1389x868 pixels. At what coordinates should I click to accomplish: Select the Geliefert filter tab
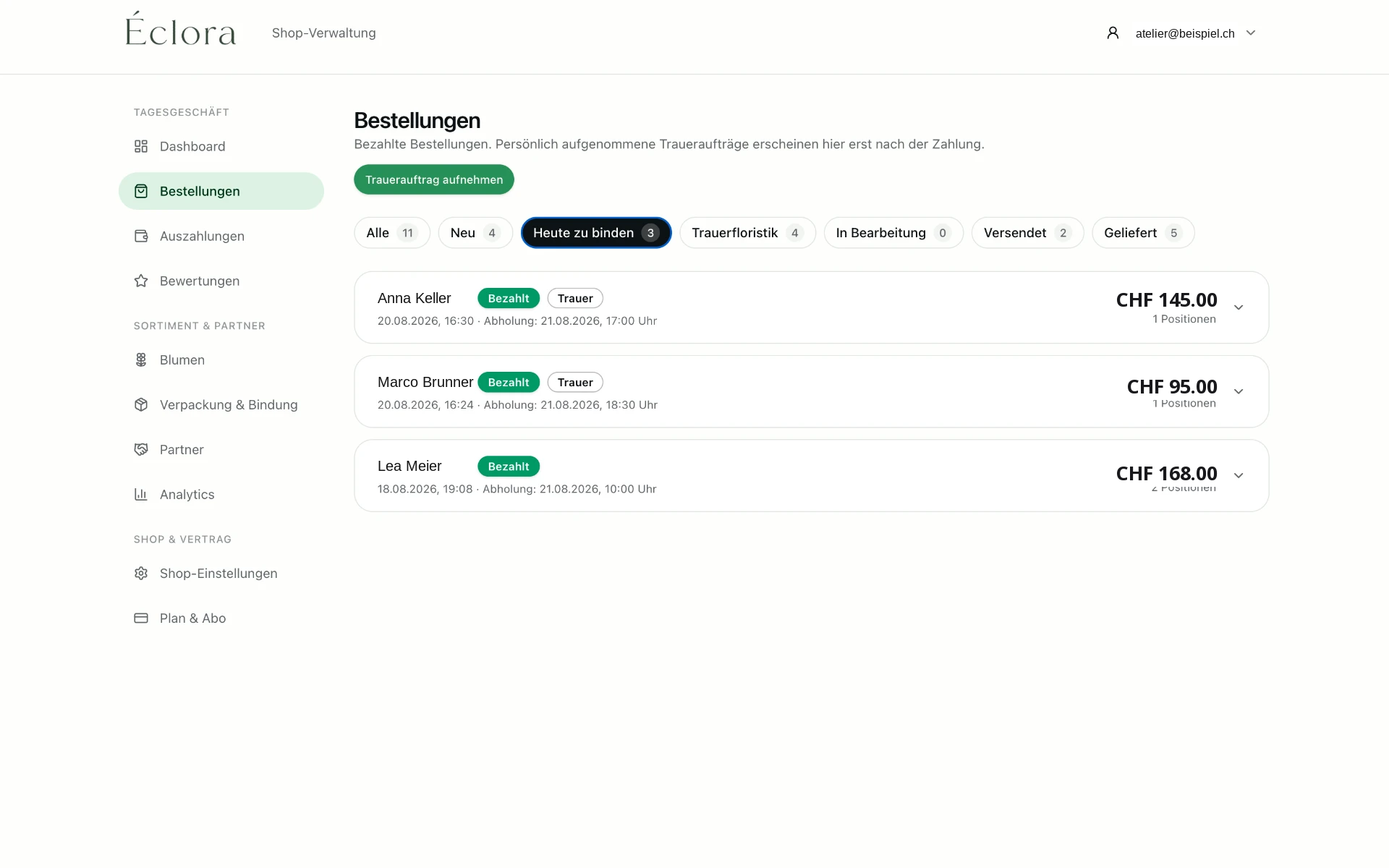click(1143, 233)
